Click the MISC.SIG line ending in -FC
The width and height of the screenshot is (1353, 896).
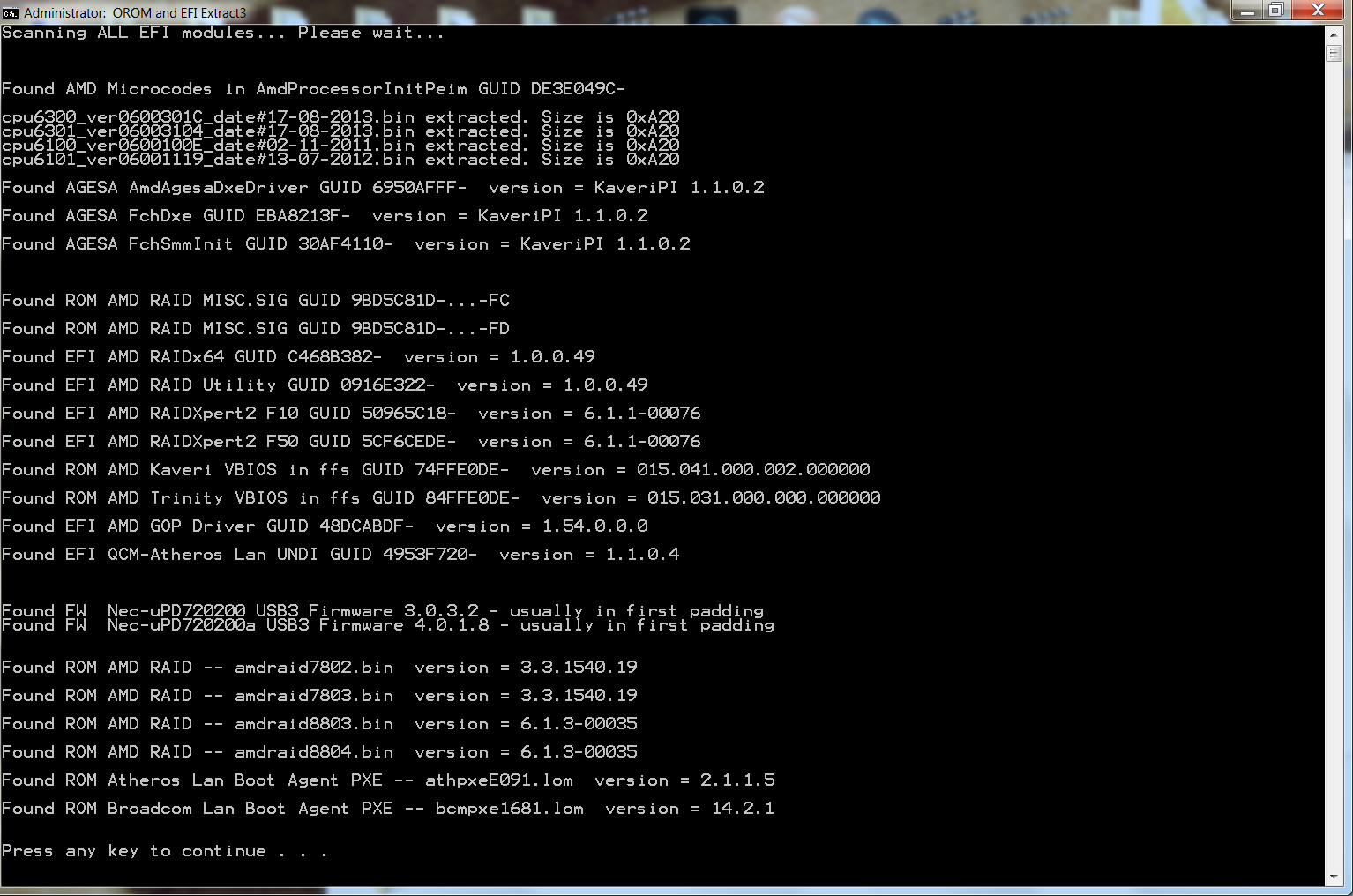pyautogui.click(x=256, y=301)
